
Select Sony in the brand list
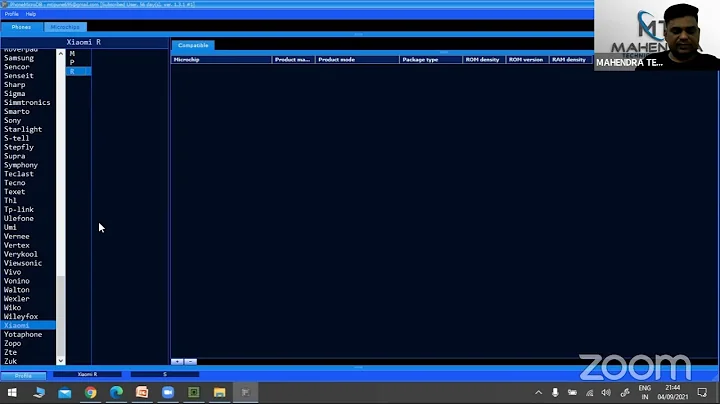(12, 120)
